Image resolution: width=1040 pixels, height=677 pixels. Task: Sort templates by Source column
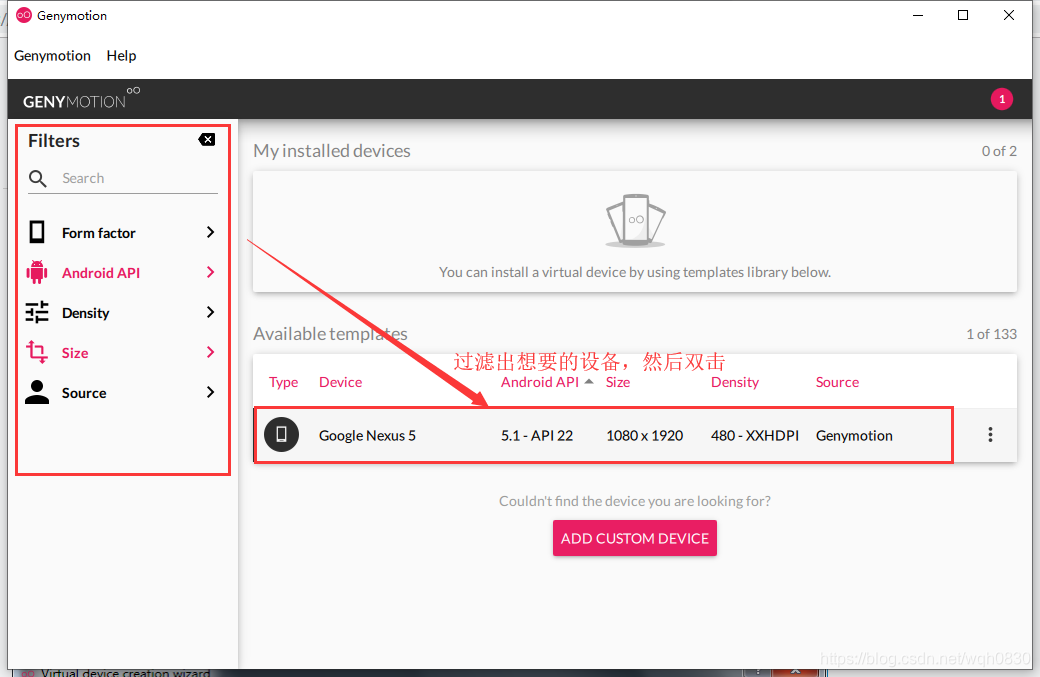coord(837,382)
